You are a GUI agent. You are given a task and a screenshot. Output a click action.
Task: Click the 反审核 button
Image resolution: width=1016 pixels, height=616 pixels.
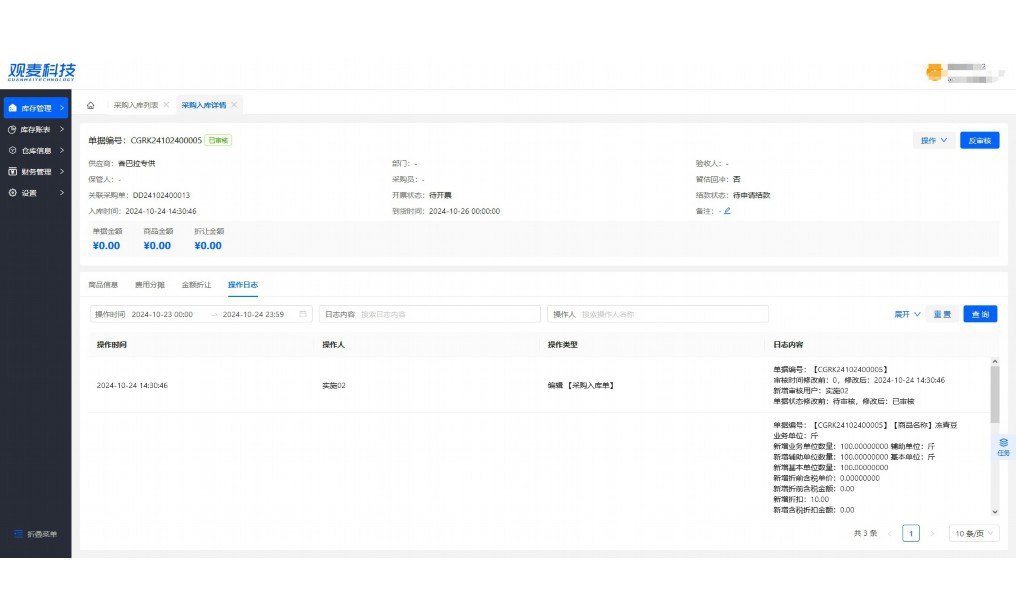[979, 140]
